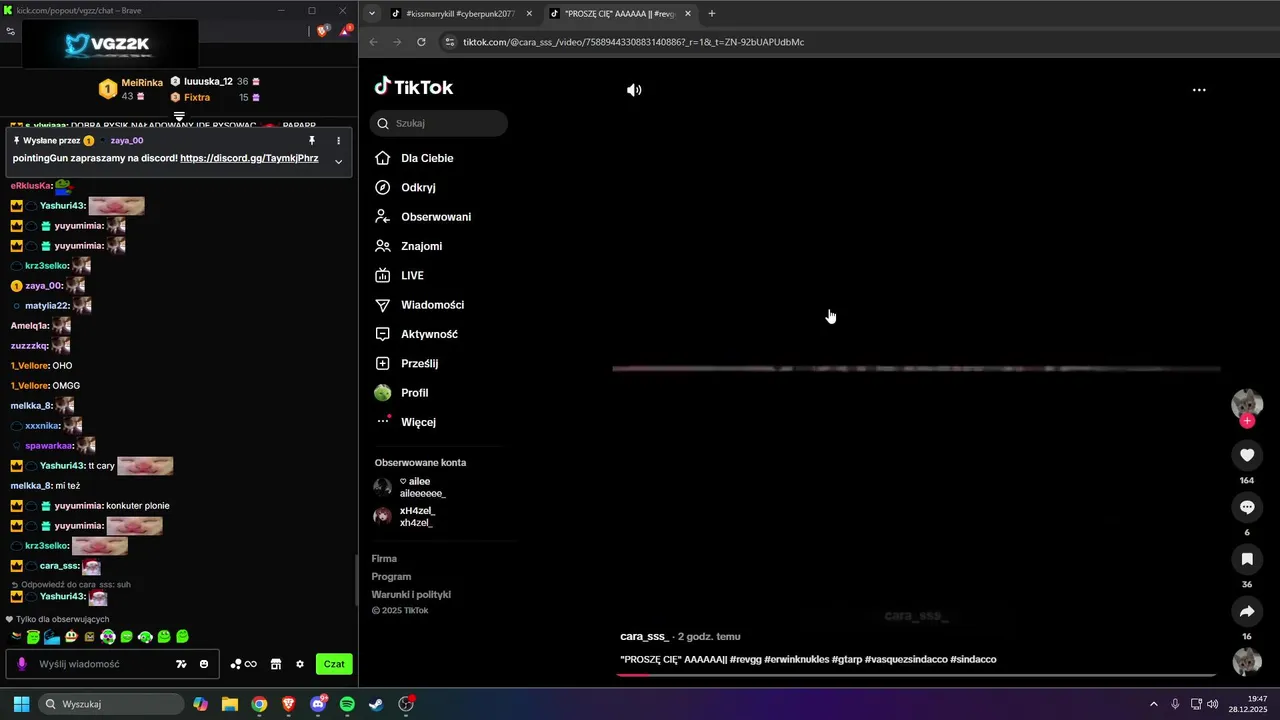Image resolution: width=1280 pixels, height=720 pixels.
Task: Like the video with the heart icon
Action: [x=1247, y=455]
